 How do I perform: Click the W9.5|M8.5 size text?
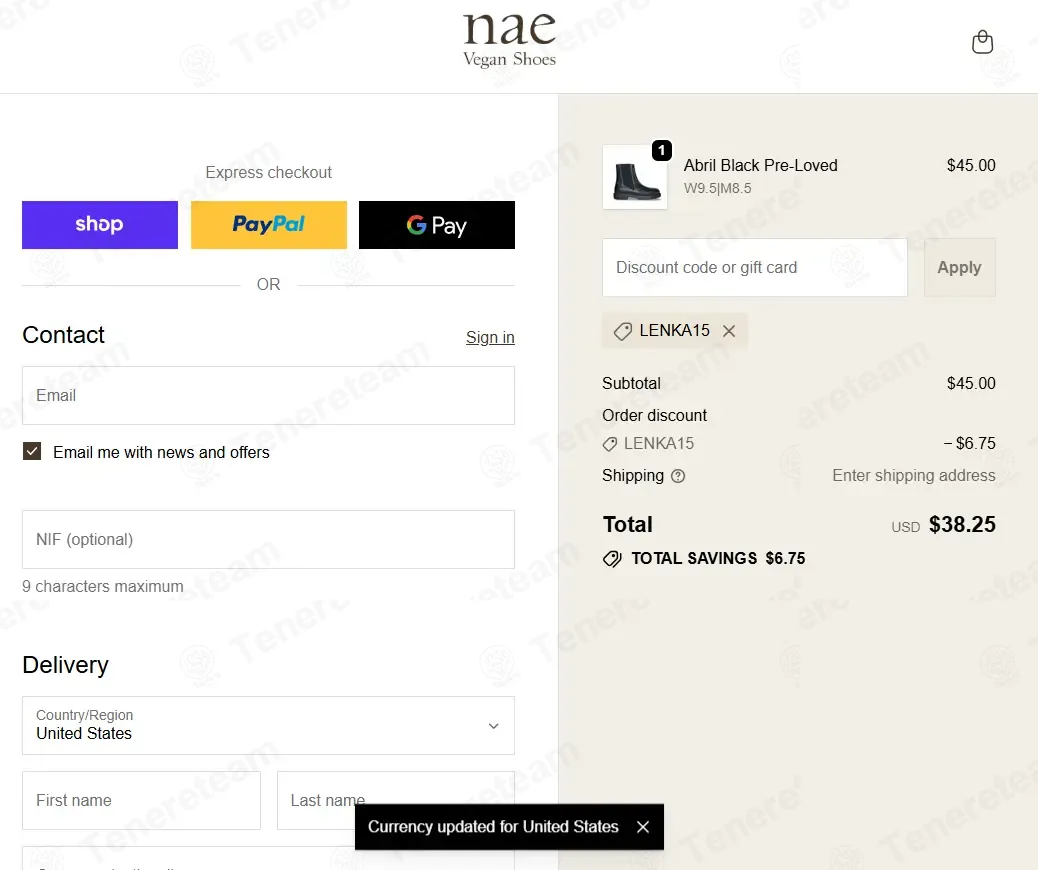pos(718,188)
